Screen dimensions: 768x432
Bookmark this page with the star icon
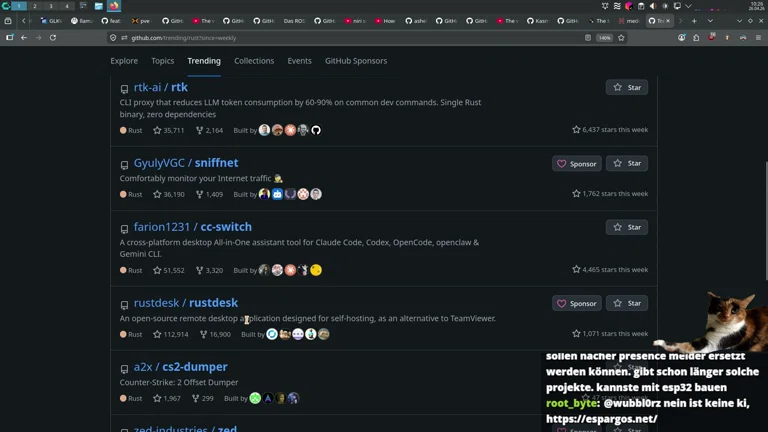tap(621, 38)
